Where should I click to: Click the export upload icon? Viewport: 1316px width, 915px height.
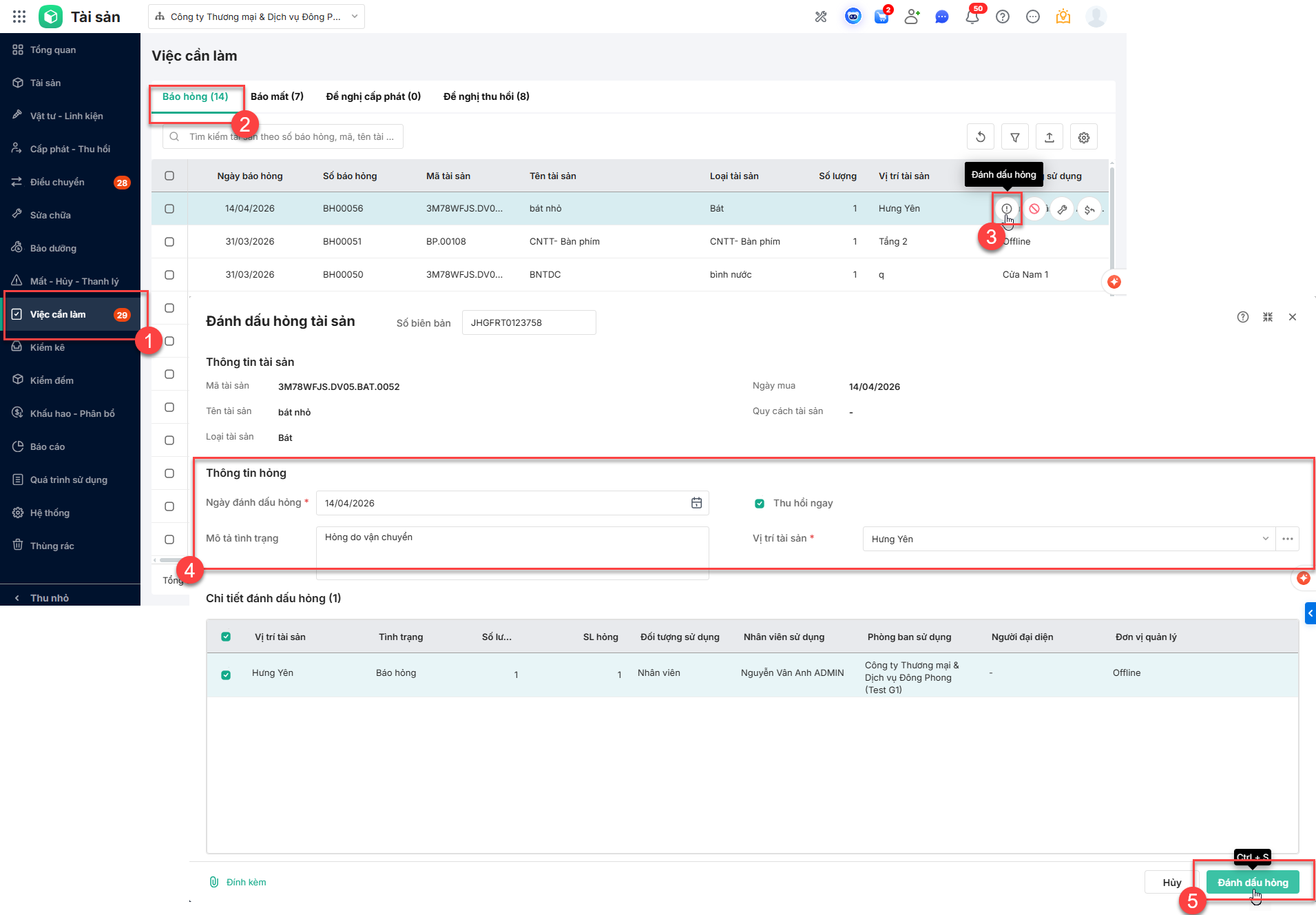(1049, 137)
